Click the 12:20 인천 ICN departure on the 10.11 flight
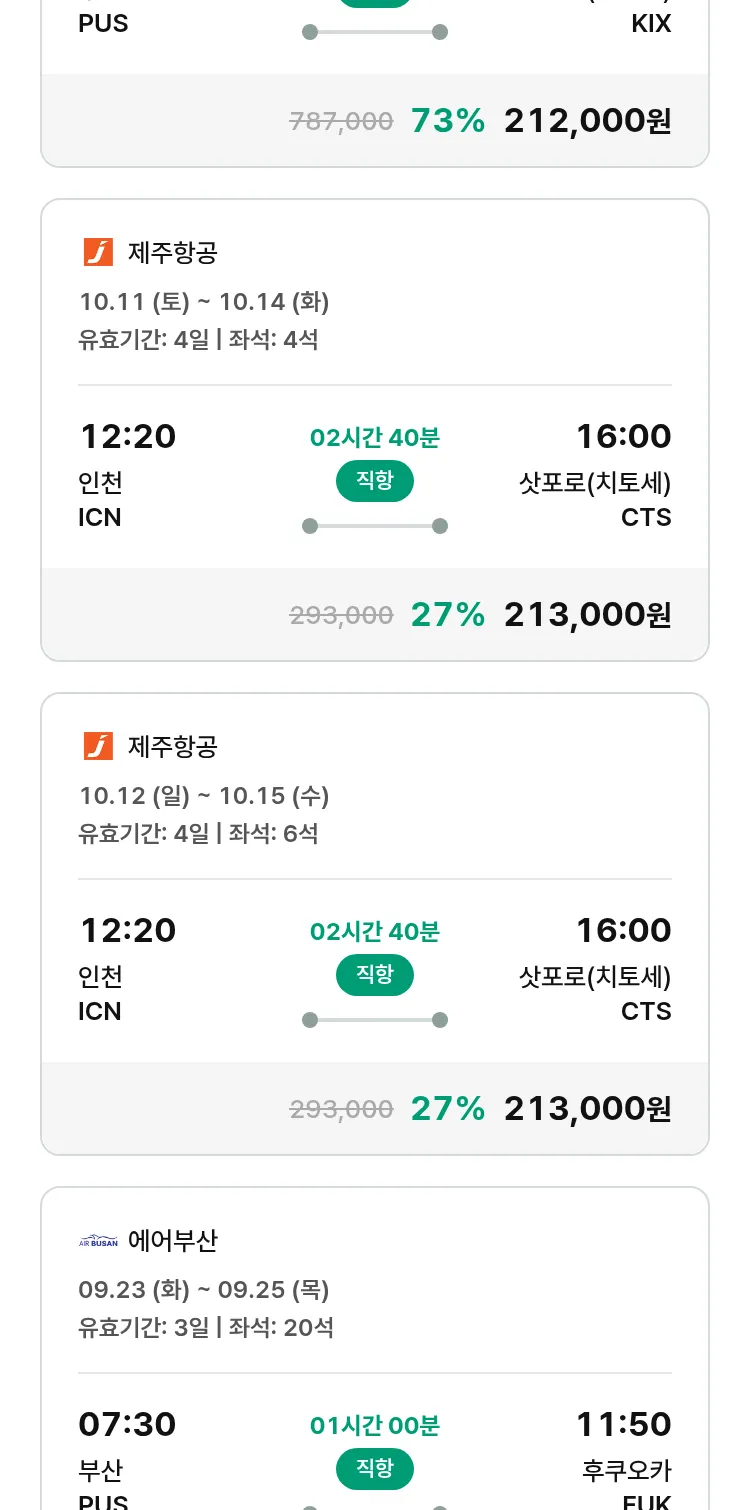The height and width of the screenshot is (1510, 750). click(x=126, y=475)
